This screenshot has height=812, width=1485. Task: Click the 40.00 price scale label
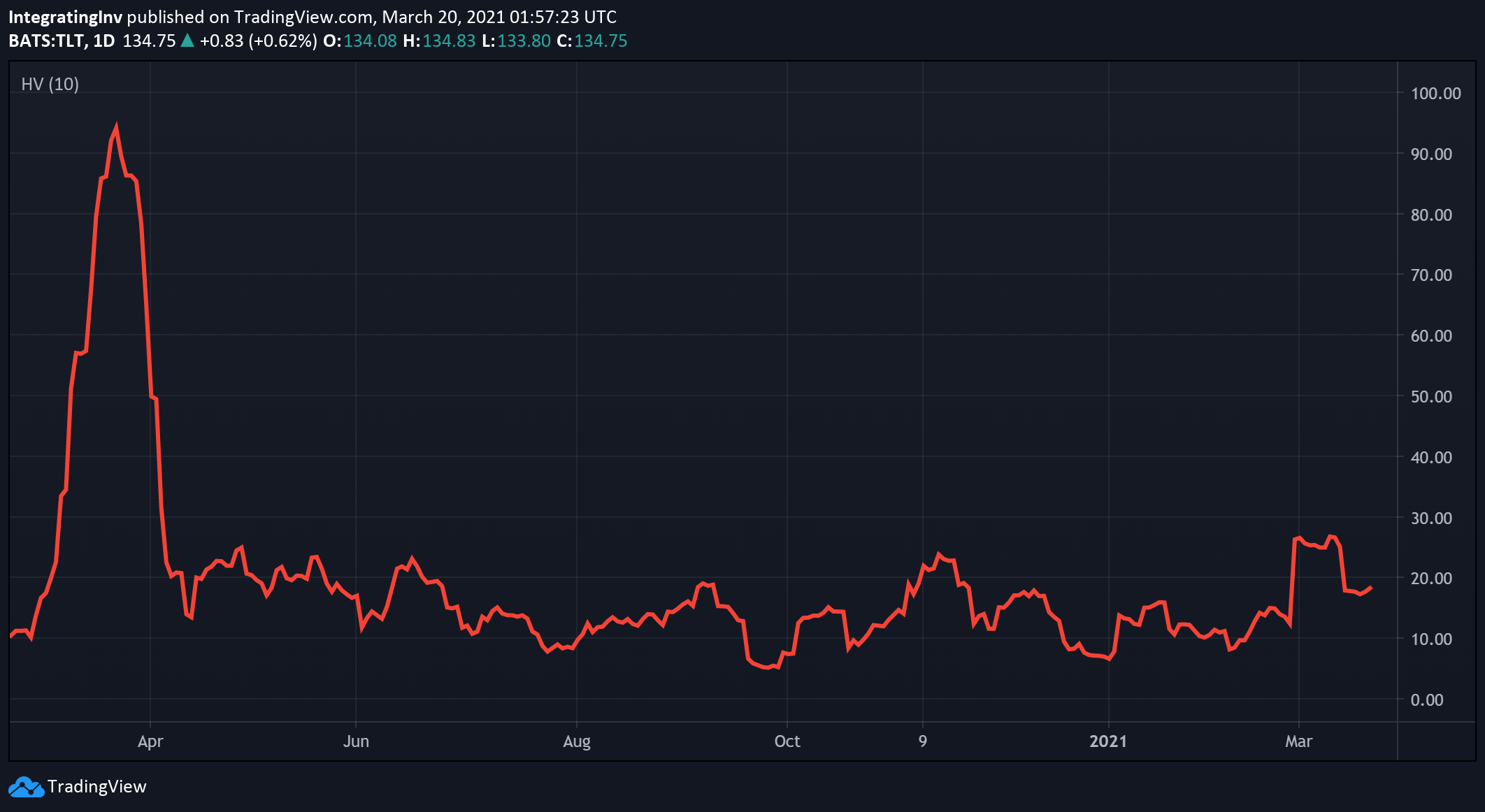pos(1431,458)
